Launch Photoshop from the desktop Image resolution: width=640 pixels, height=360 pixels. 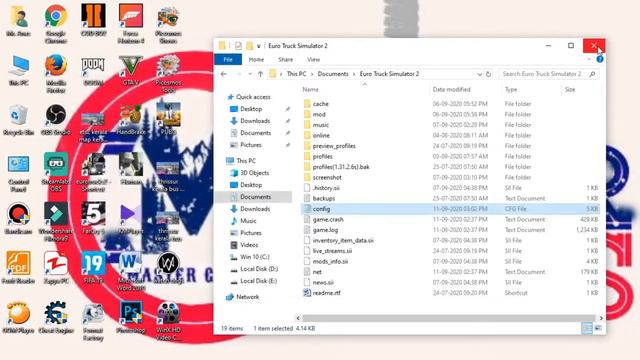click(x=131, y=318)
